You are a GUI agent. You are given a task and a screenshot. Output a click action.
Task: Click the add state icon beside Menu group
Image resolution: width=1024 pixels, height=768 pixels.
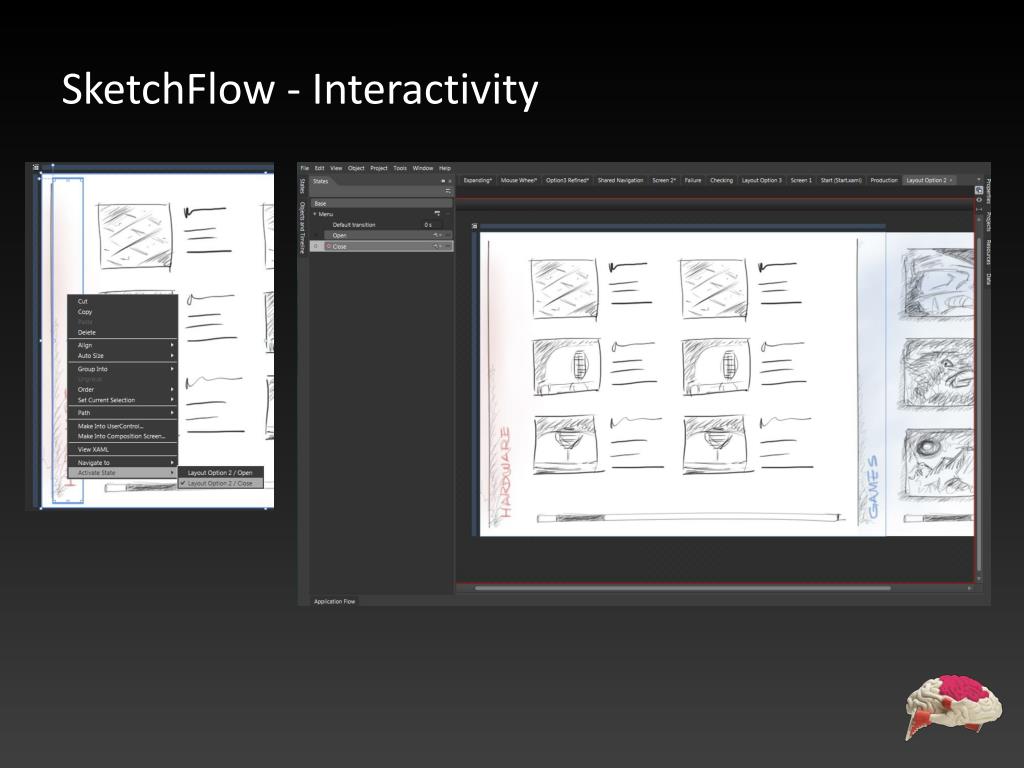coord(437,214)
